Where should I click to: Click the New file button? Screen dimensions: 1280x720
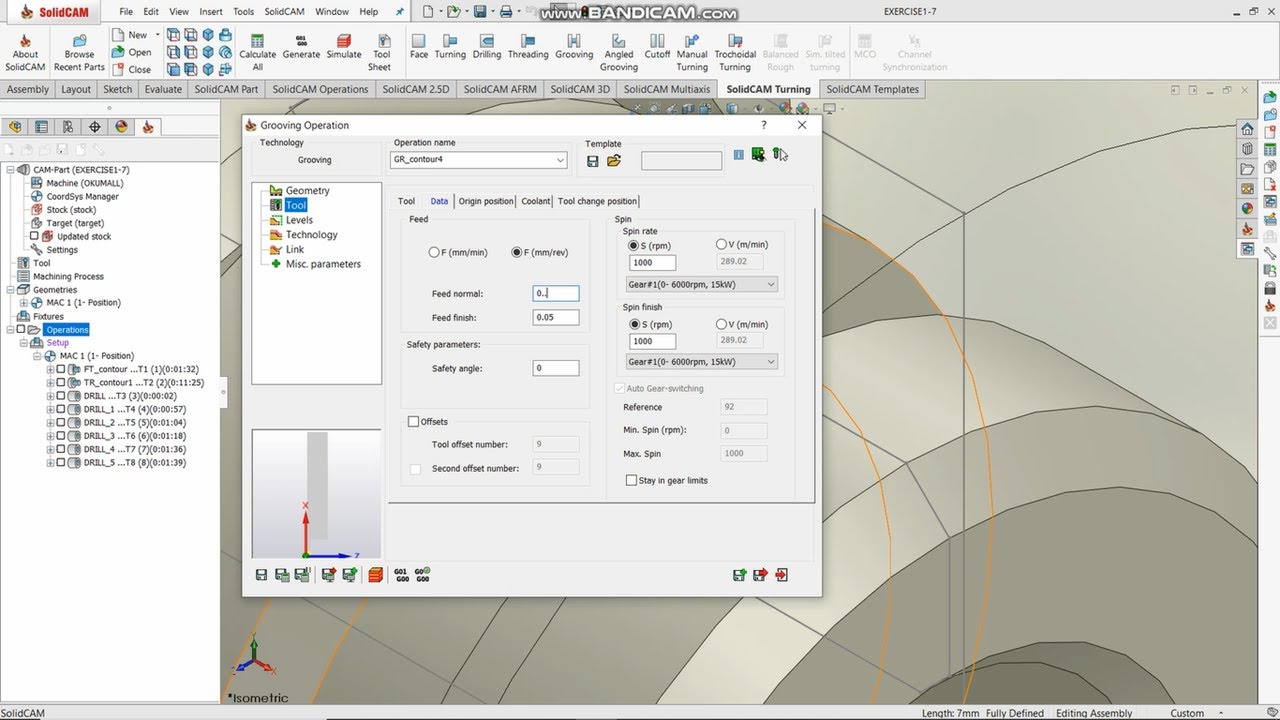(131, 34)
